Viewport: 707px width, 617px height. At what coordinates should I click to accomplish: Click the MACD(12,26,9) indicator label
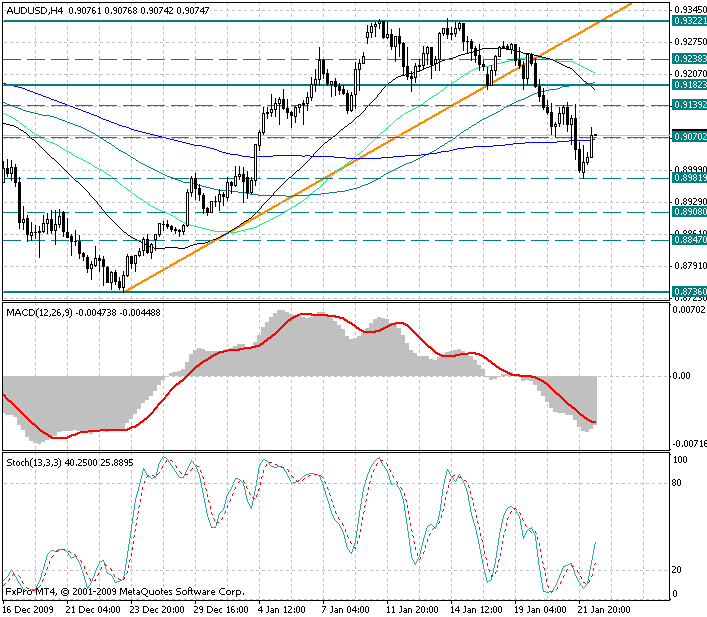42,313
